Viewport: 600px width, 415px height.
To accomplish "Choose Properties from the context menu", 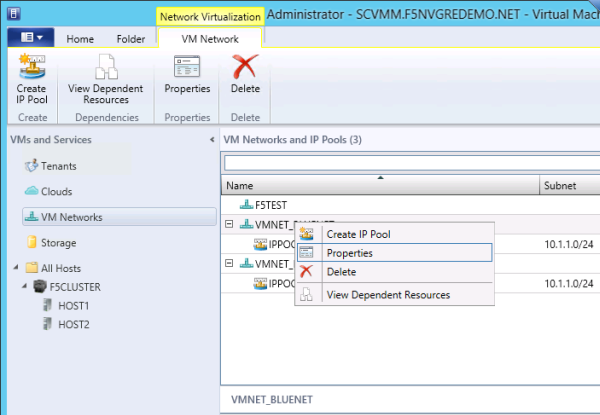I will click(349, 253).
